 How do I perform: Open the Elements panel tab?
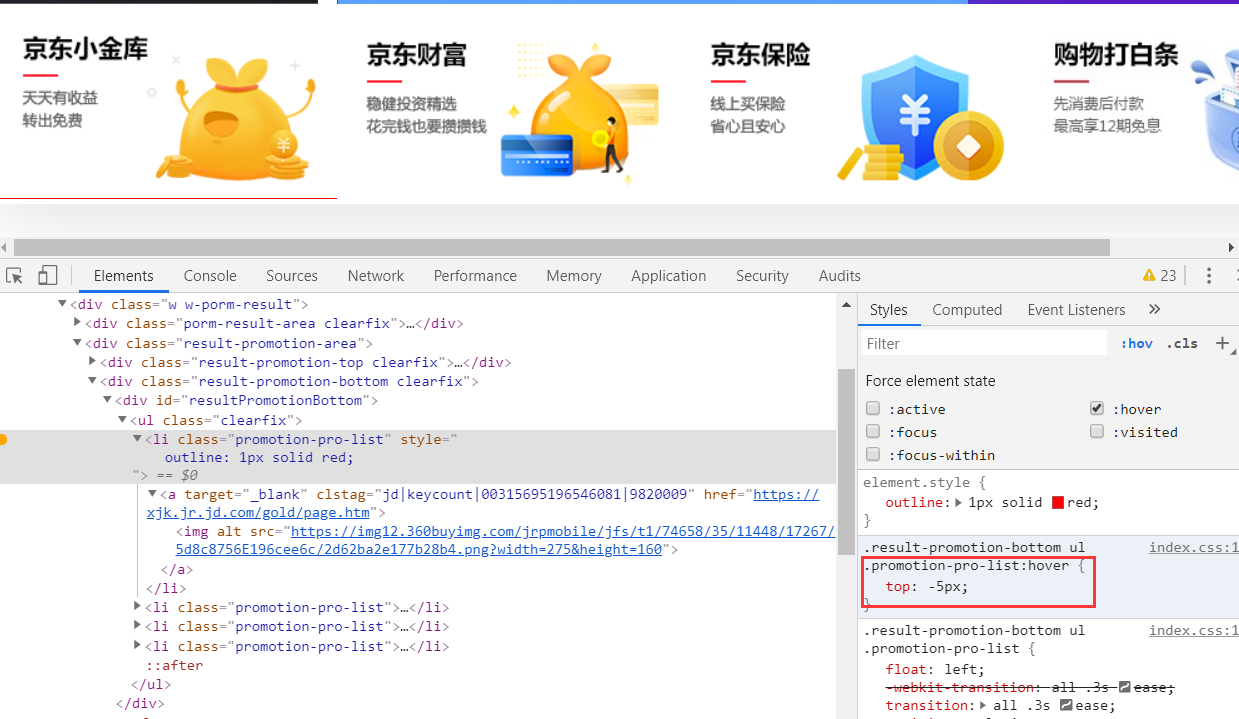[123, 276]
